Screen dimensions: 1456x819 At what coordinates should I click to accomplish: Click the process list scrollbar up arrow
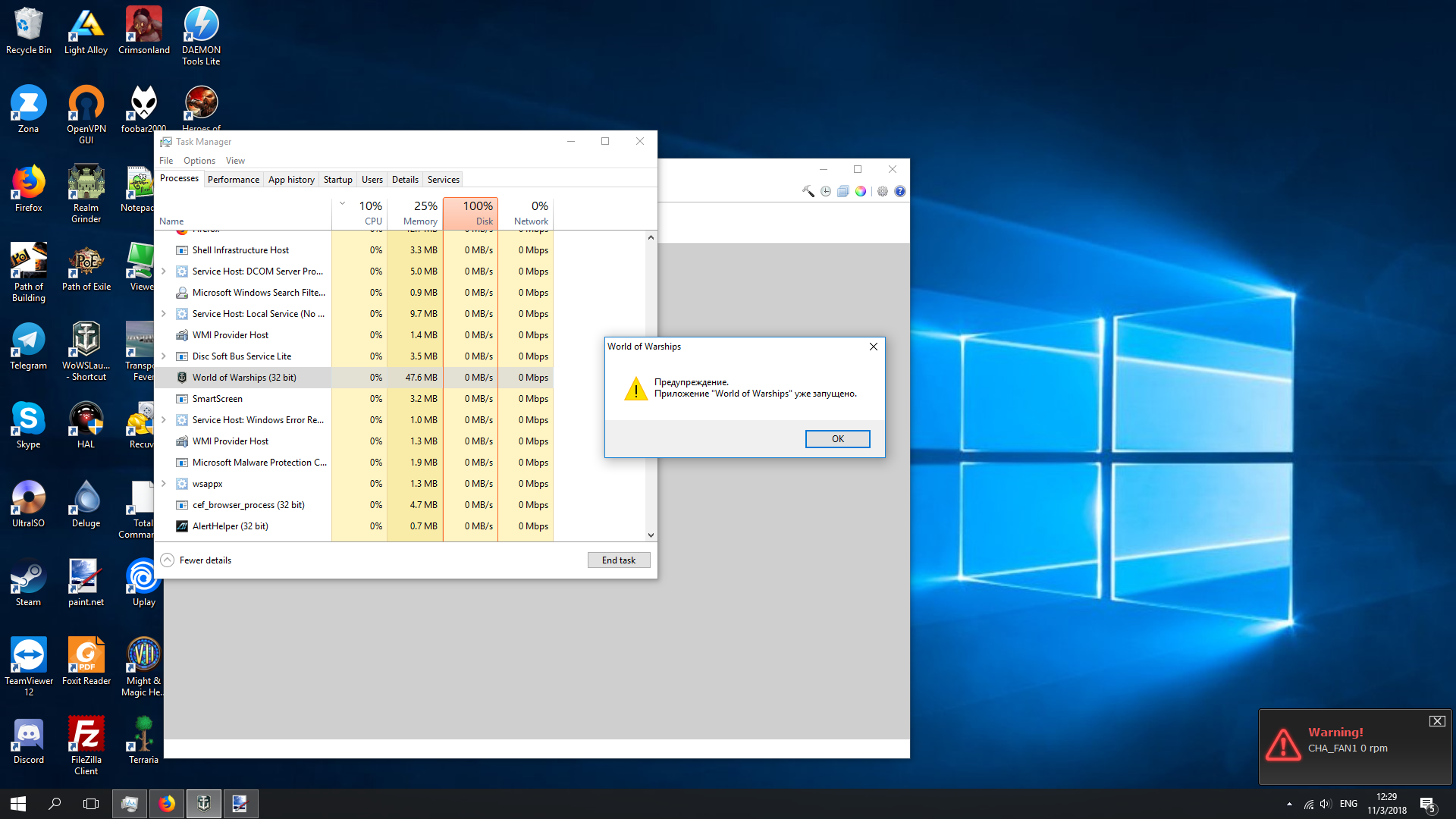point(651,237)
